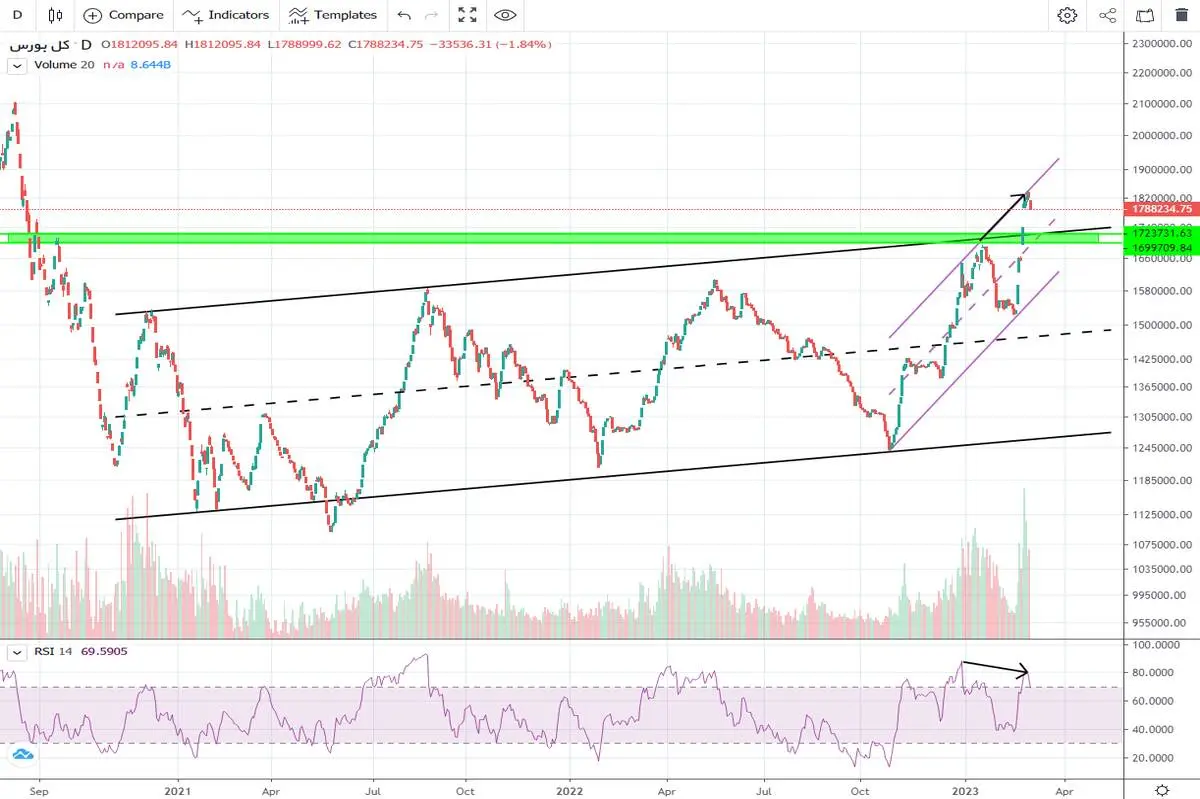Click the share chart icon
The image size is (1200, 799).
[1107, 15]
